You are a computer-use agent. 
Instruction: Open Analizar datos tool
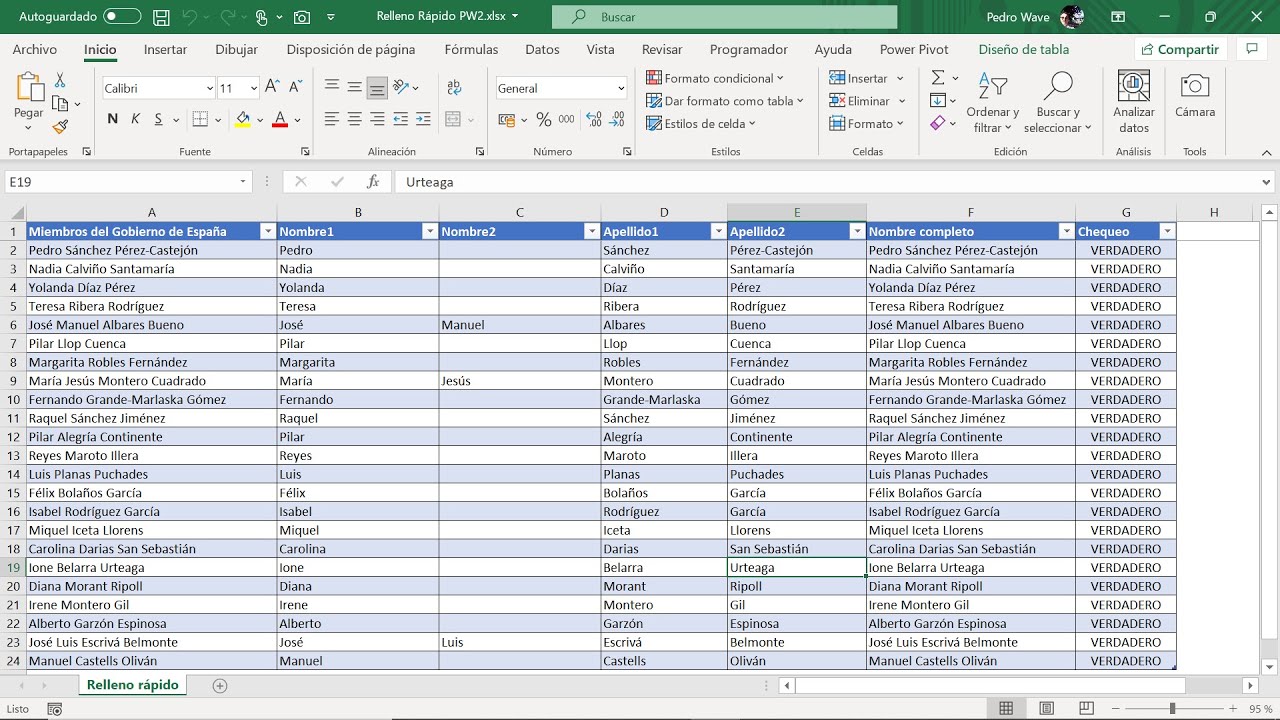[x=1133, y=101]
